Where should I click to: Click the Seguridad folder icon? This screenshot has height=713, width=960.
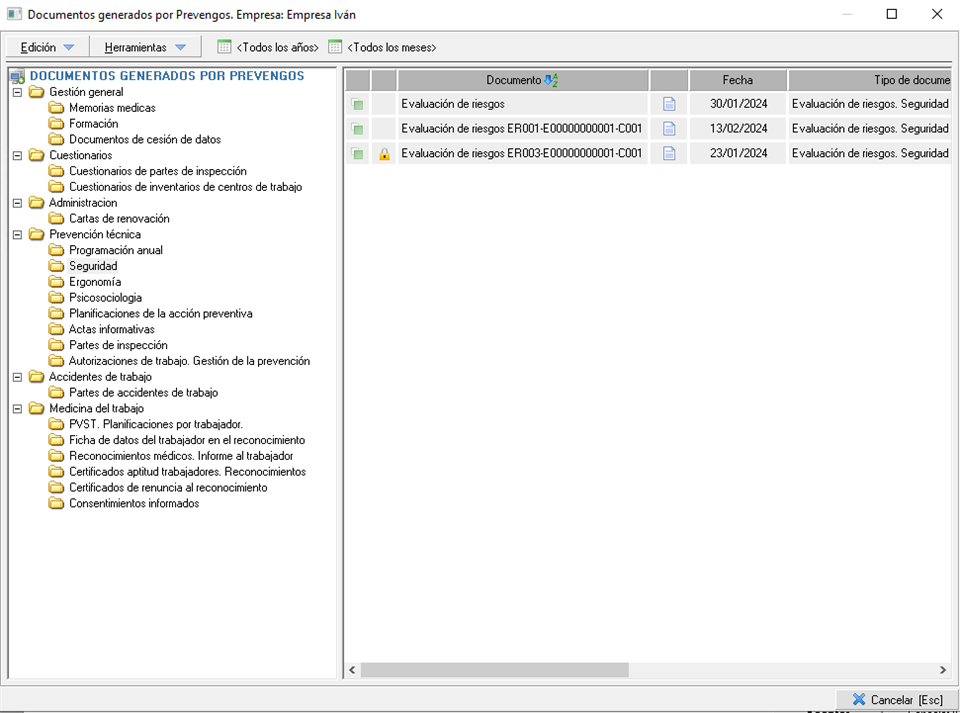pyautogui.click(x=56, y=266)
